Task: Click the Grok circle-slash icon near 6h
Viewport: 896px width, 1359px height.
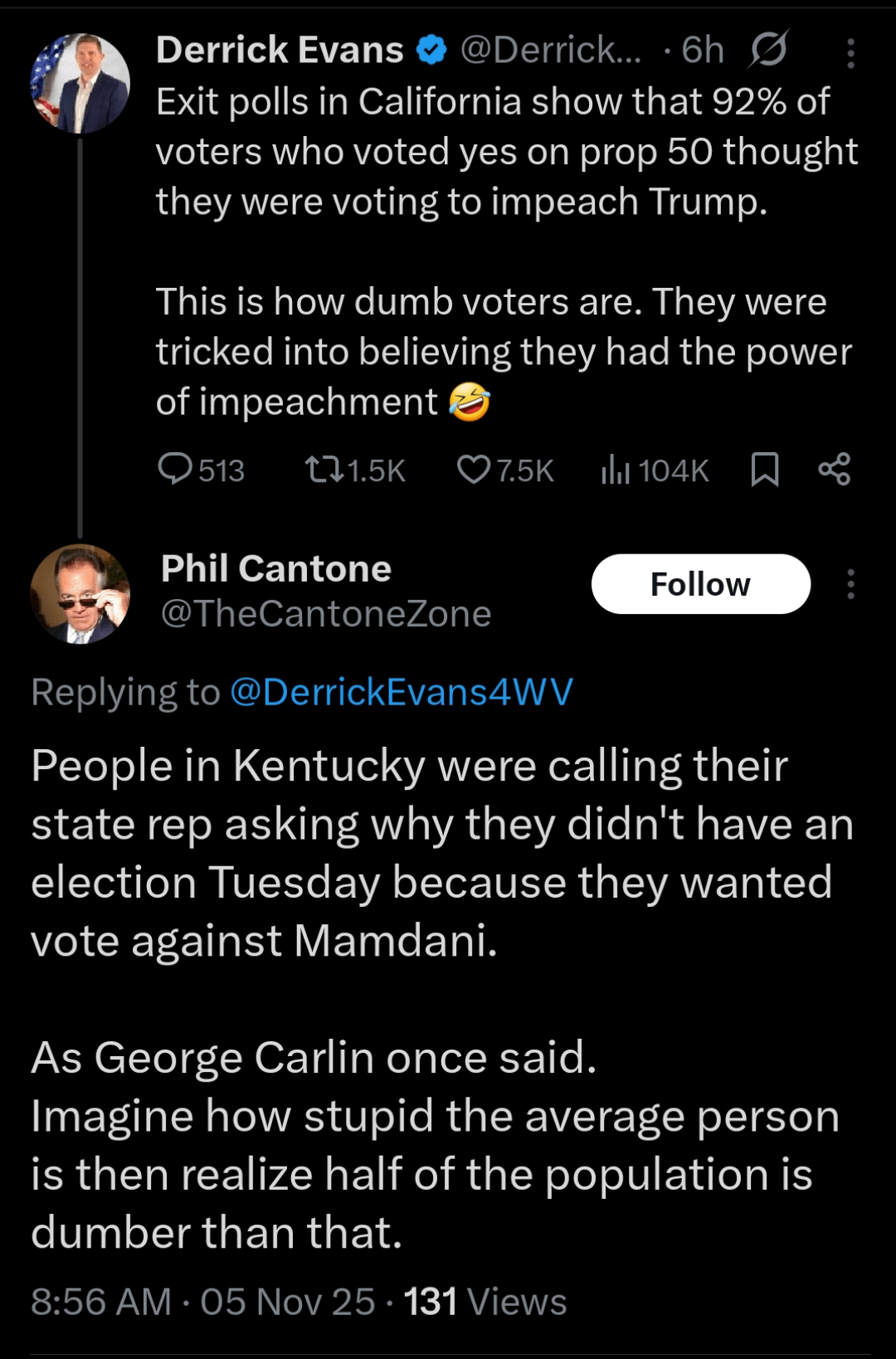Action: pyautogui.click(x=768, y=51)
